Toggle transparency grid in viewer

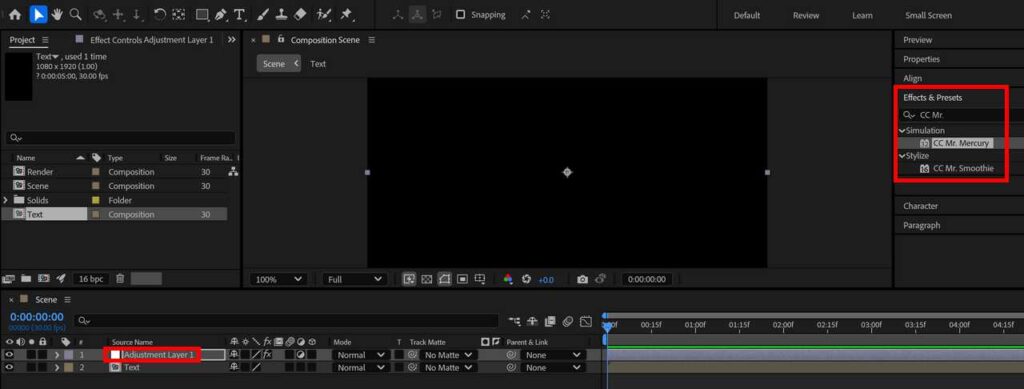(427, 279)
